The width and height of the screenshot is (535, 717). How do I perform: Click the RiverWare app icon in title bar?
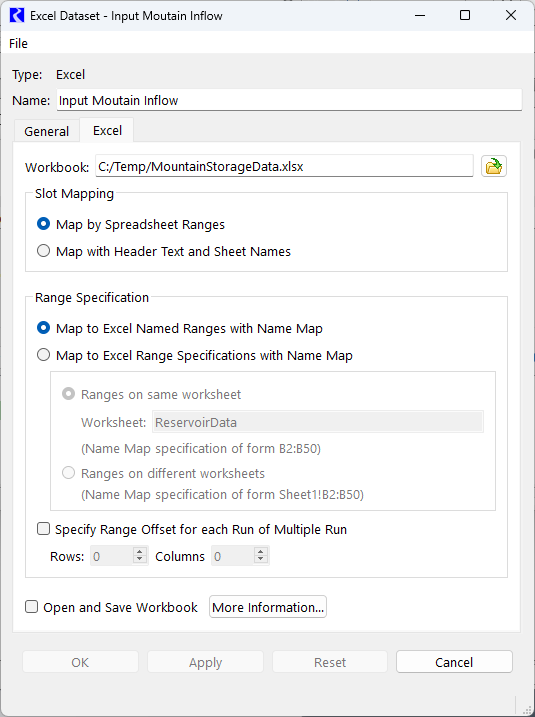(x=16, y=16)
